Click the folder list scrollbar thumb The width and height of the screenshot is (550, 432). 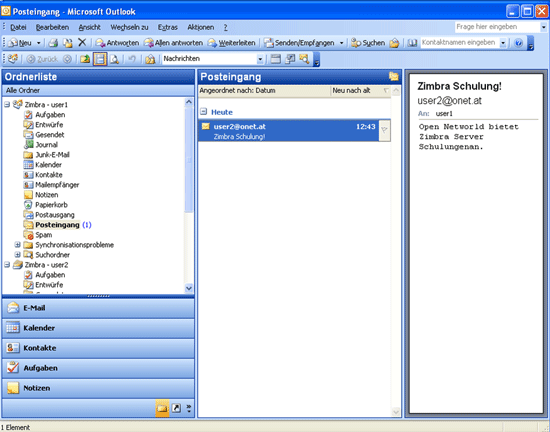click(x=188, y=160)
